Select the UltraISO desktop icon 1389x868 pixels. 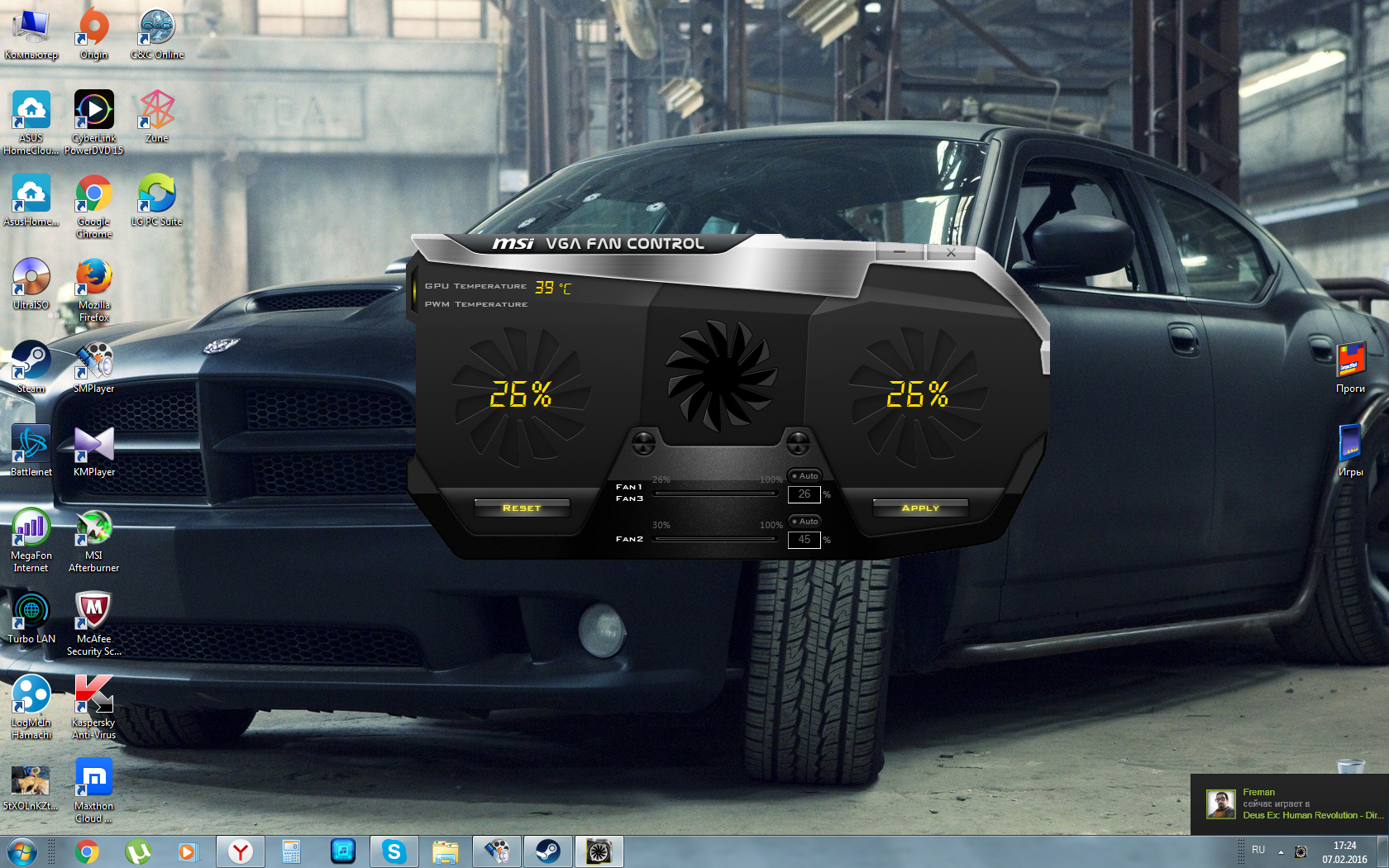point(31,284)
